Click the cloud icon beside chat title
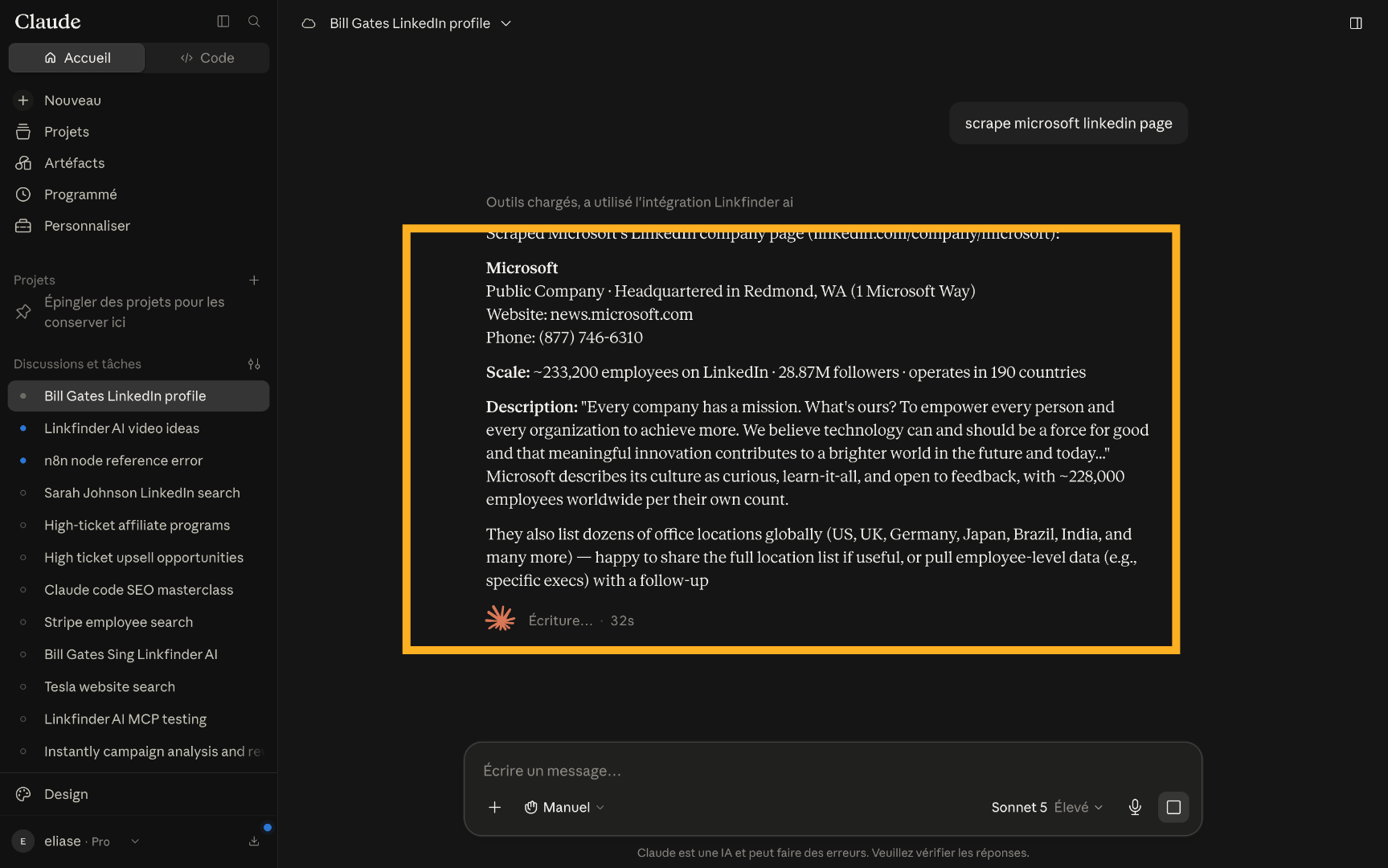 click(x=309, y=23)
